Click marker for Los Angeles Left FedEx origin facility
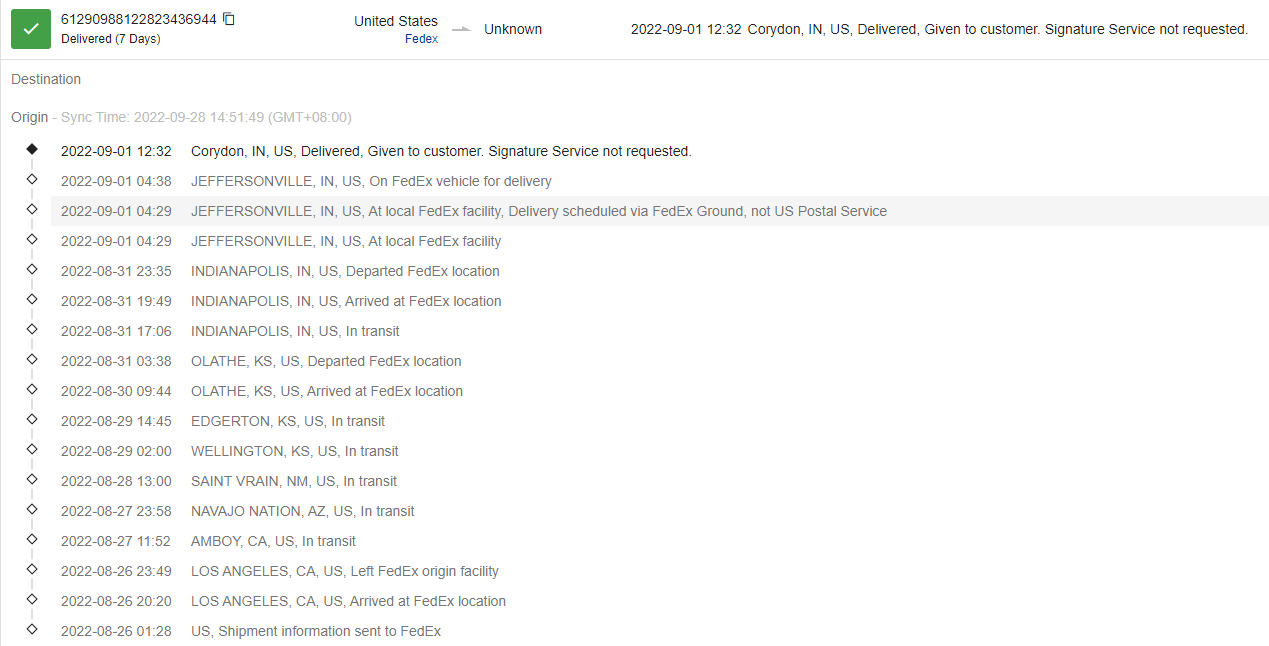The height and width of the screenshot is (646, 1269). (32, 569)
